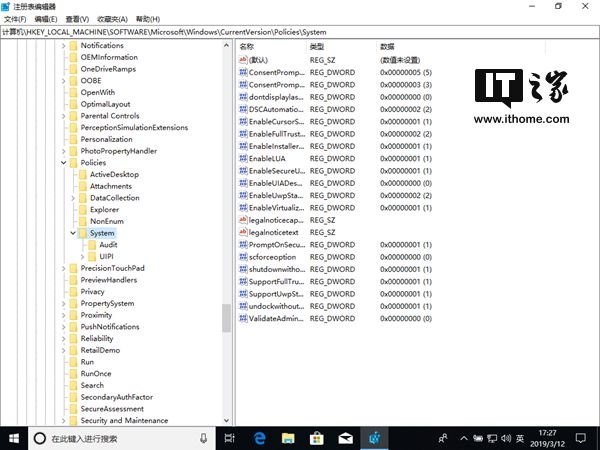
Task: Collapse the System key
Action: [x=73, y=233]
